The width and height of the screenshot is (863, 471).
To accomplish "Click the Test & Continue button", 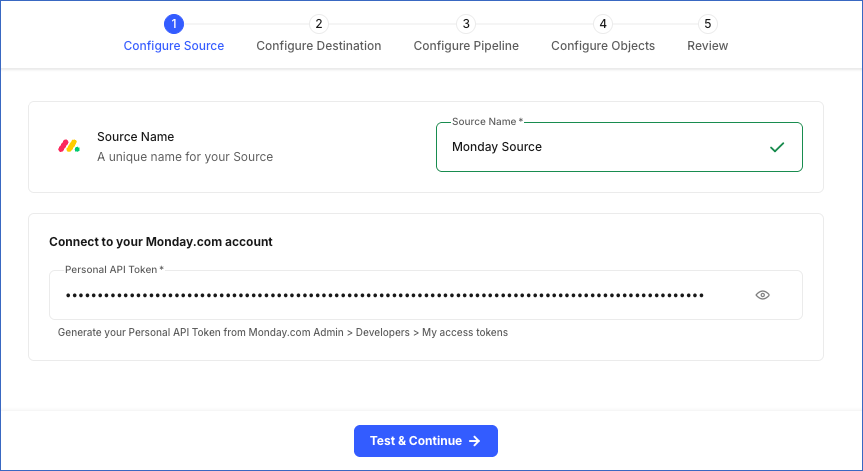I will coord(426,441).
